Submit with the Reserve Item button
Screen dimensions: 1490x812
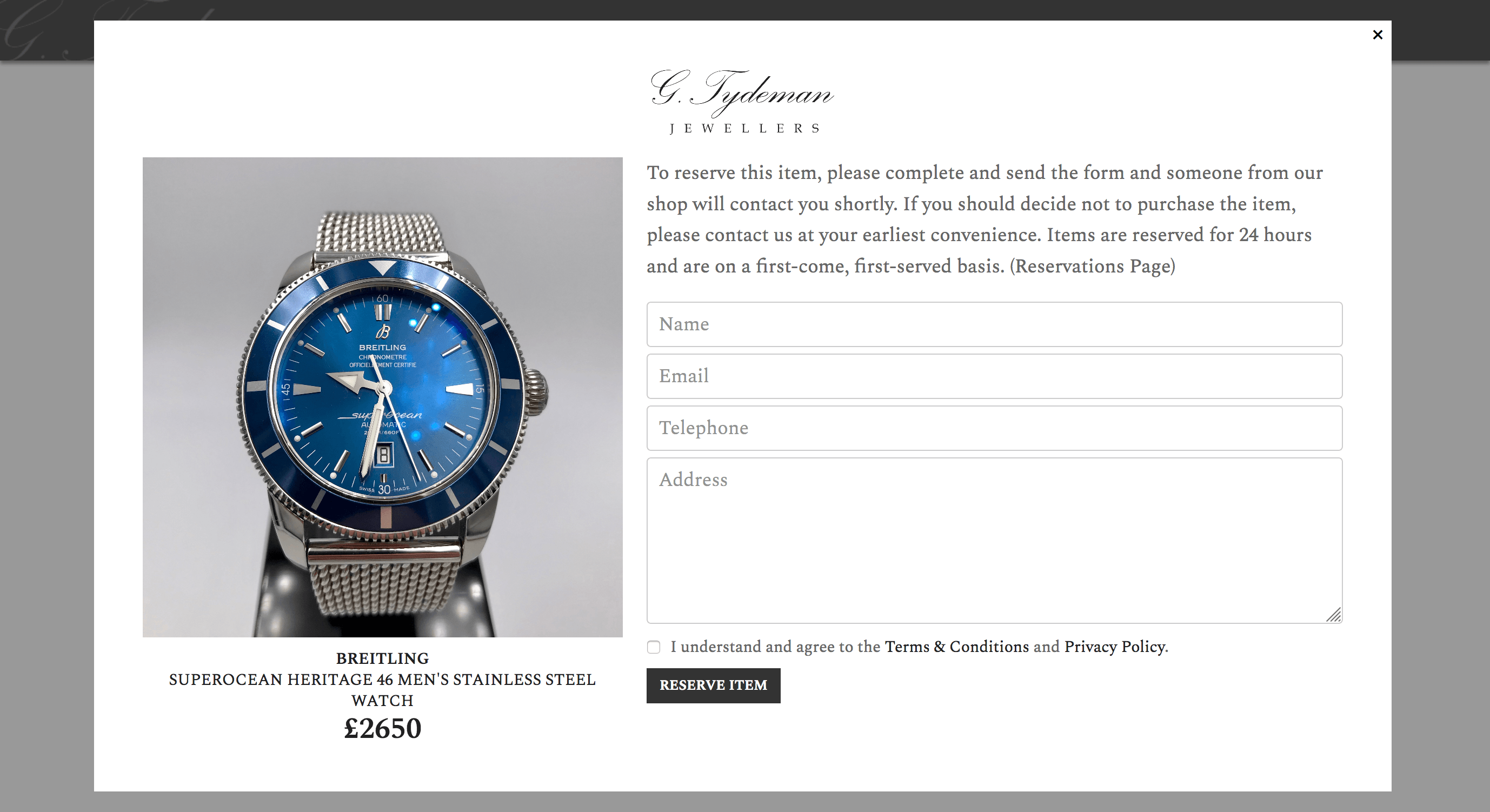click(713, 685)
